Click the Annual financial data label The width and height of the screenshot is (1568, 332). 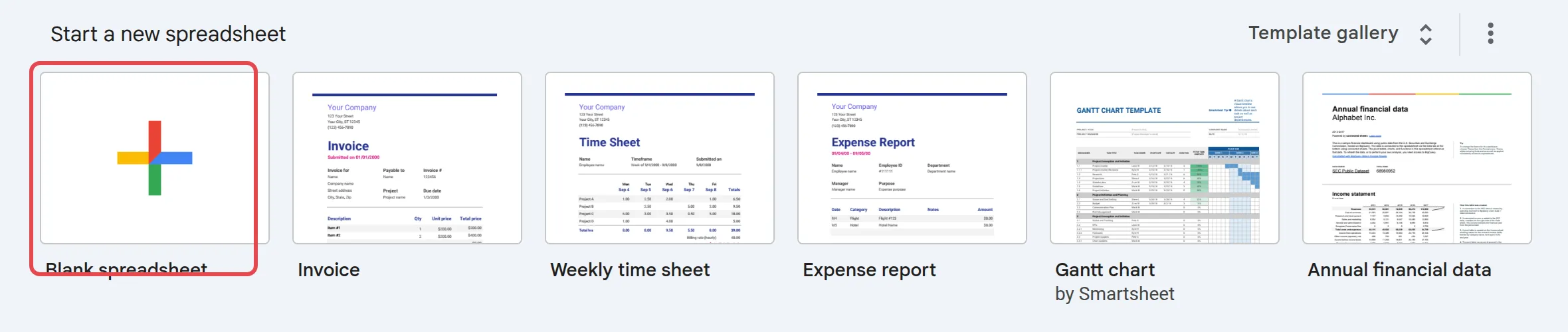(1399, 270)
